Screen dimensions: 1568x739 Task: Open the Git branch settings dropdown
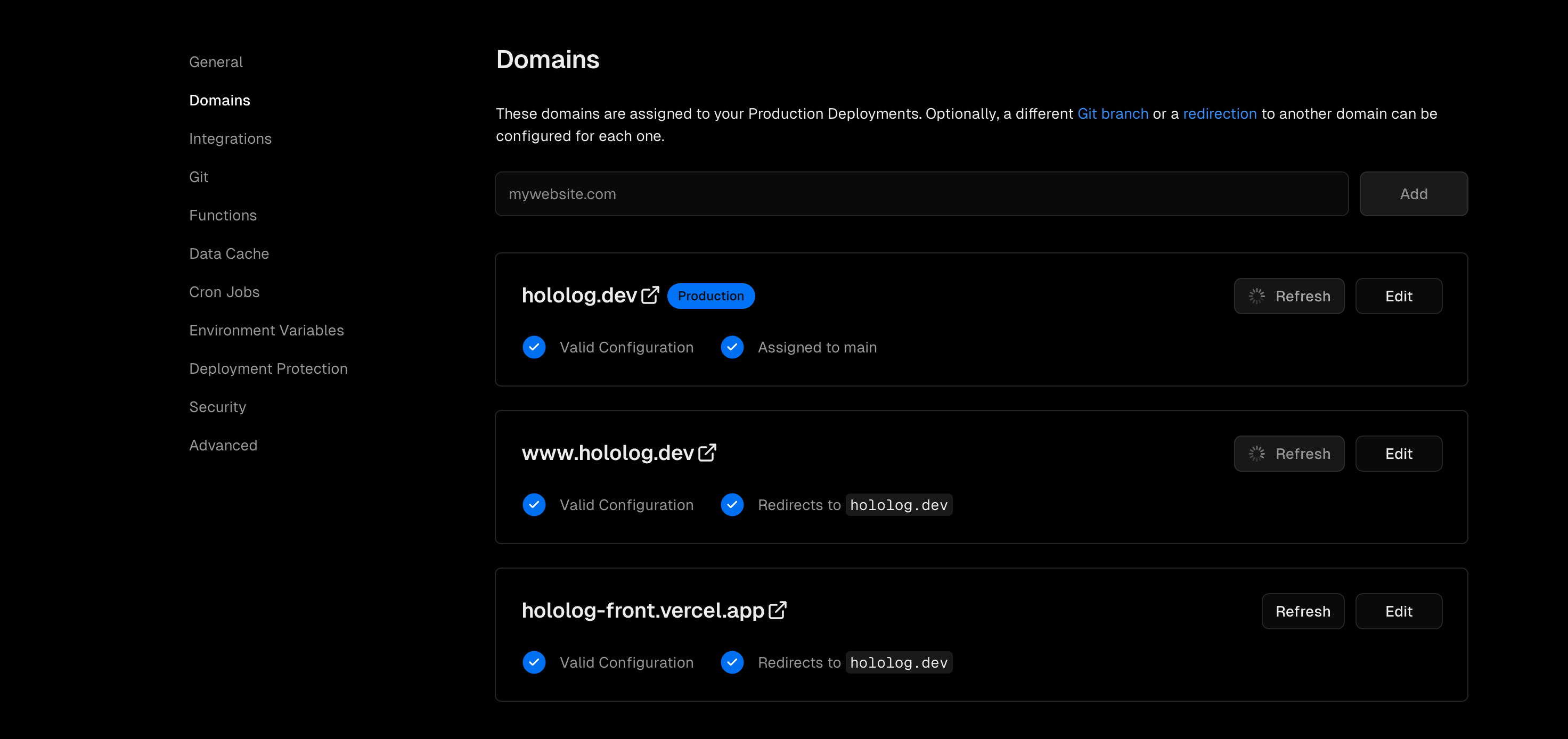(1113, 113)
